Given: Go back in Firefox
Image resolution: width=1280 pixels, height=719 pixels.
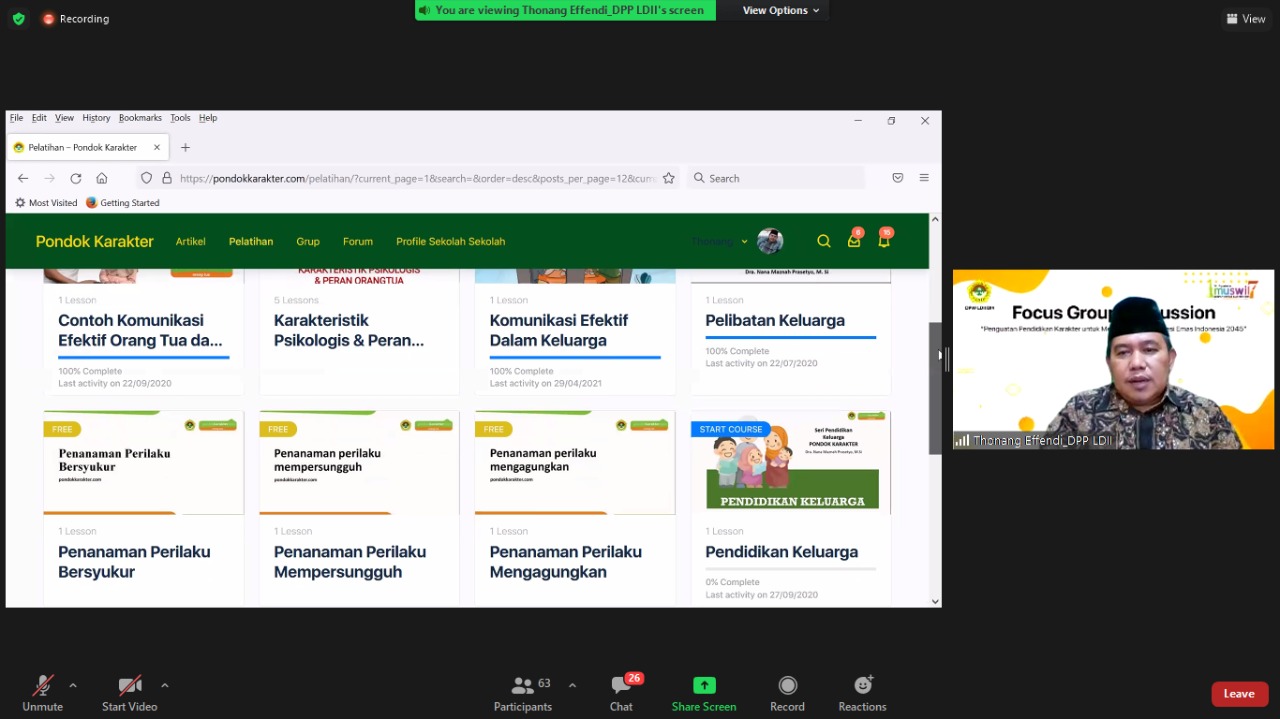Looking at the screenshot, I should pyautogui.click(x=23, y=178).
